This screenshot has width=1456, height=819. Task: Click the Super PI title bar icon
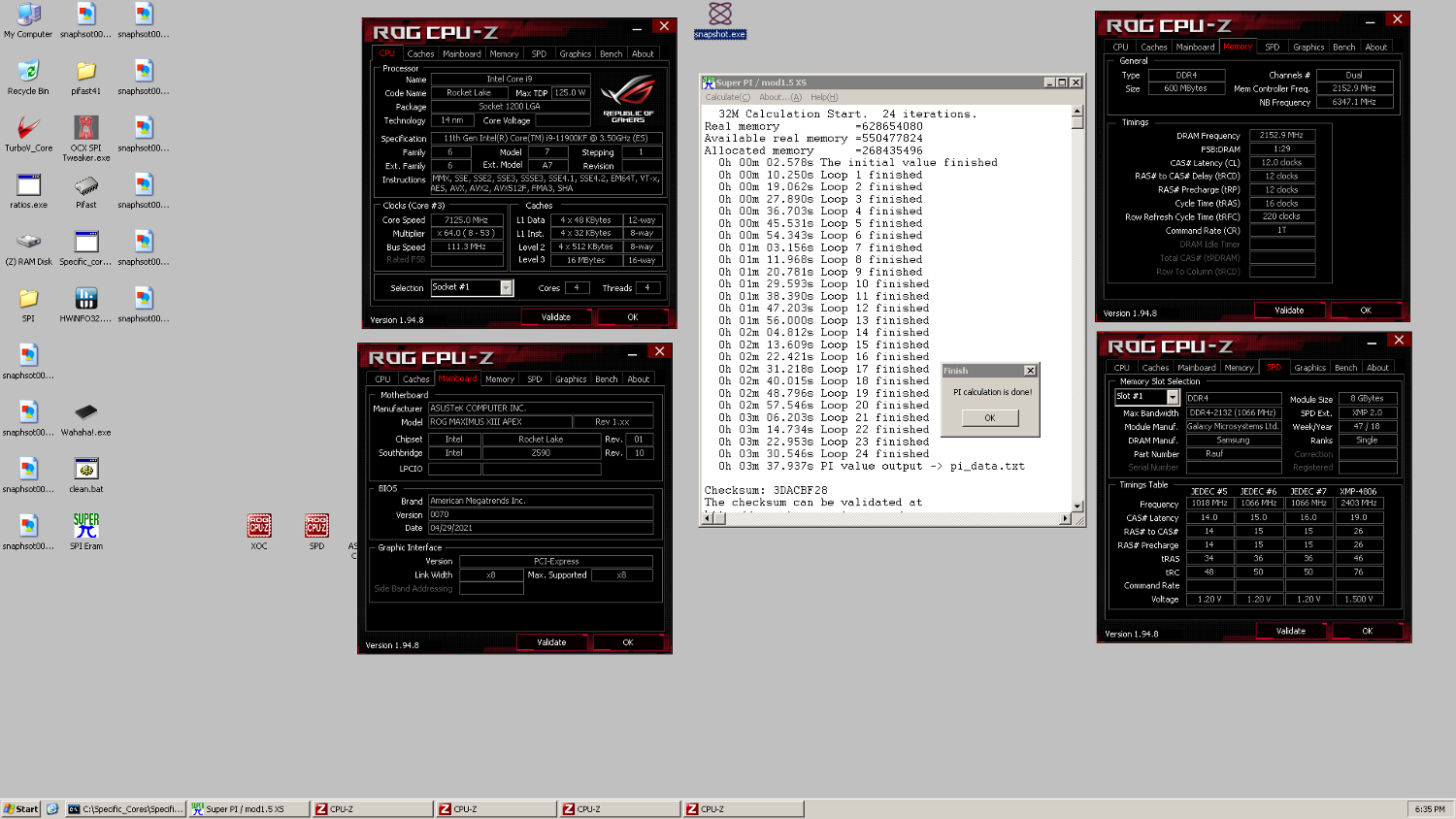pyautogui.click(x=709, y=82)
